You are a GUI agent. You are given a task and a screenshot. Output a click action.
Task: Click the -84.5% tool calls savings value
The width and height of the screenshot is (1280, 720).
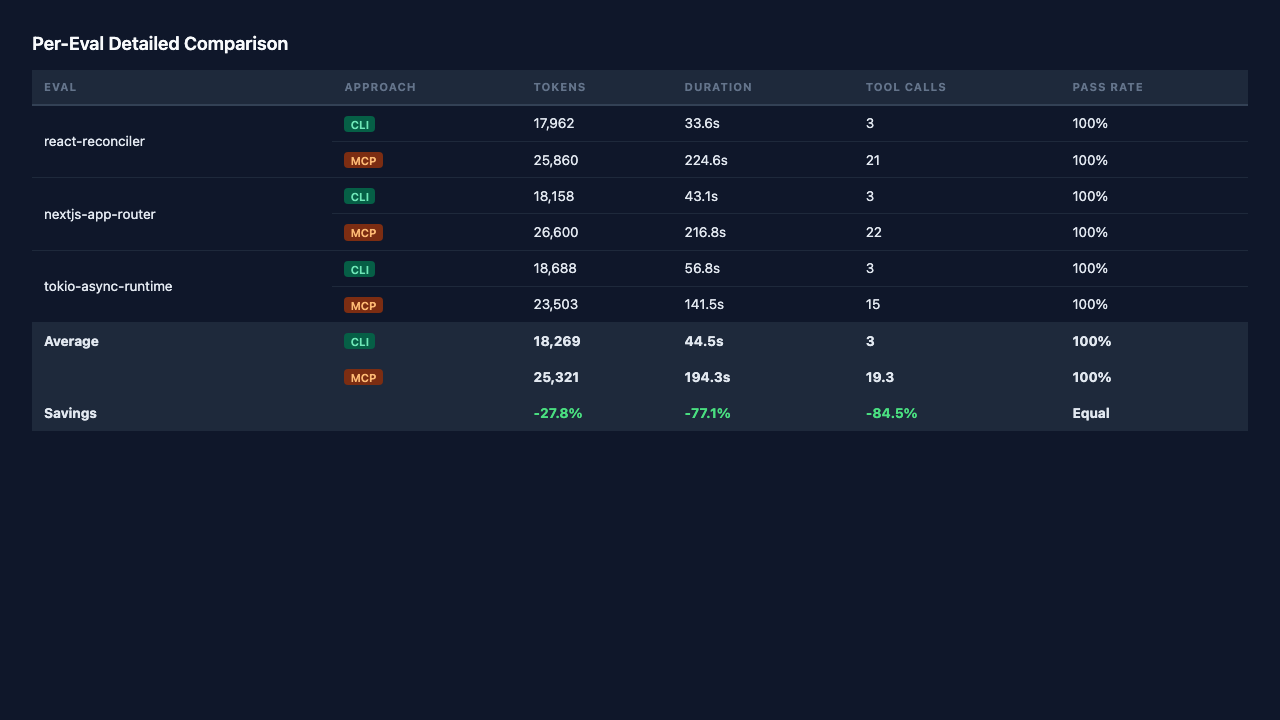click(x=891, y=413)
